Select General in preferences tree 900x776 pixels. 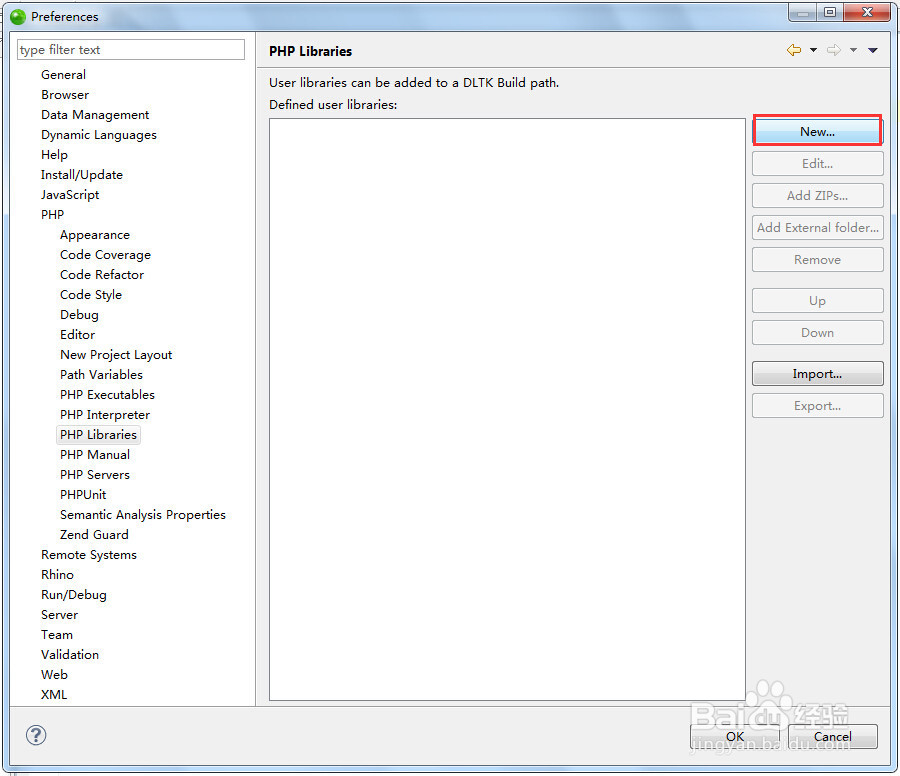(x=63, y=75)
